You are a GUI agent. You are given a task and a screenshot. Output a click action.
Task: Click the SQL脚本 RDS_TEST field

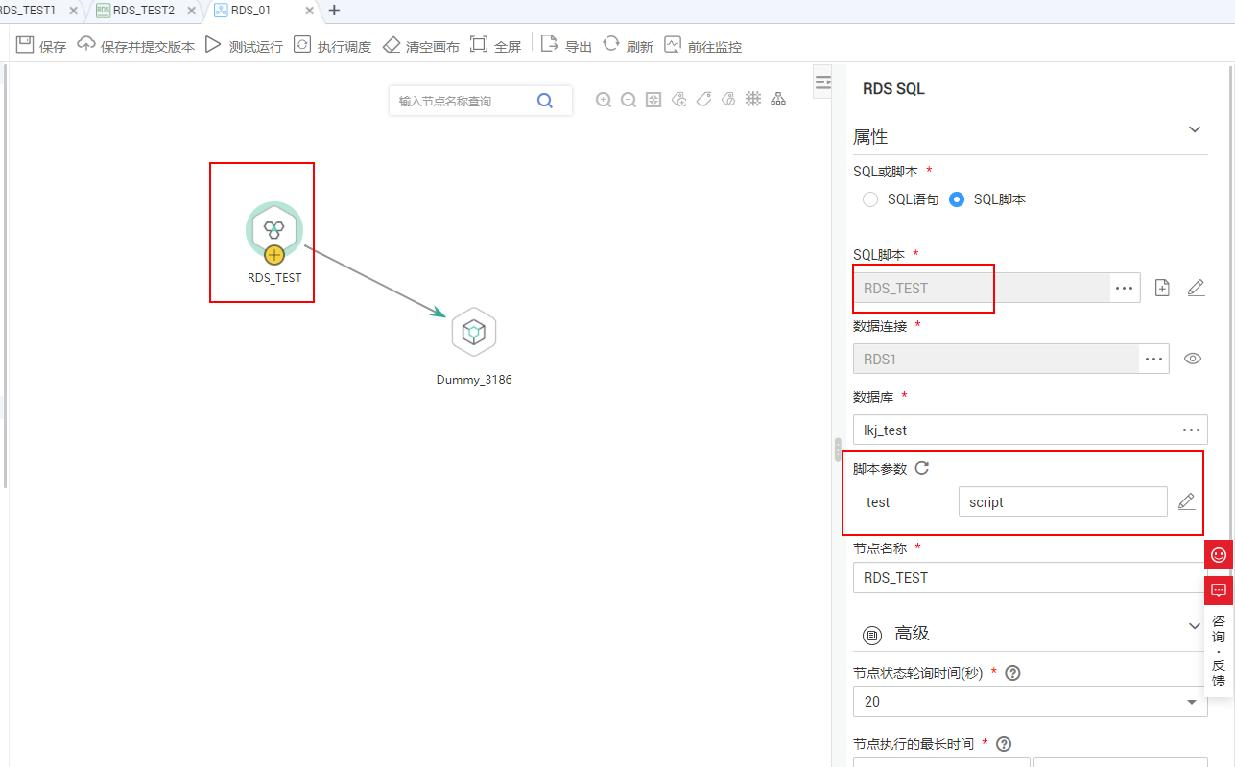click(981, 288)
